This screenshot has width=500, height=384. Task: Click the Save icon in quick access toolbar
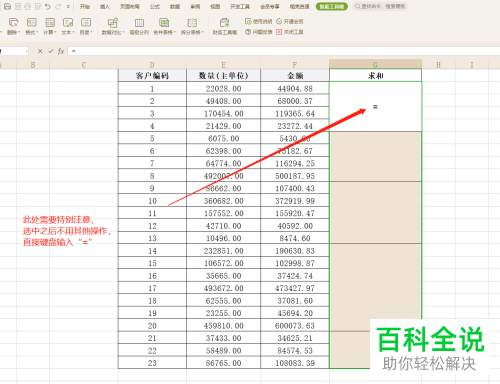coord(7,6)
